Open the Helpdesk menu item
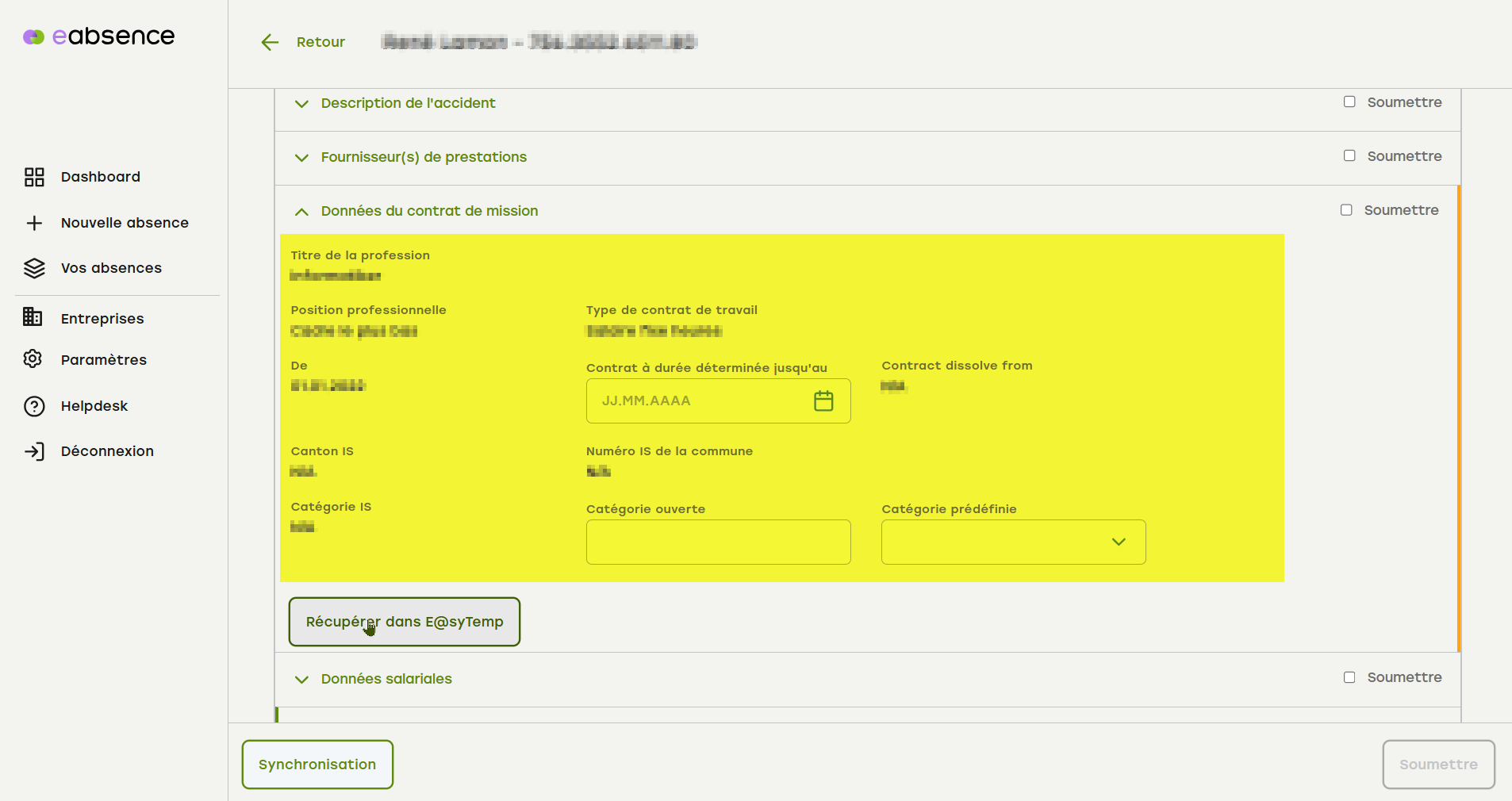1512x801 pixels. click(x=94, y=406)
